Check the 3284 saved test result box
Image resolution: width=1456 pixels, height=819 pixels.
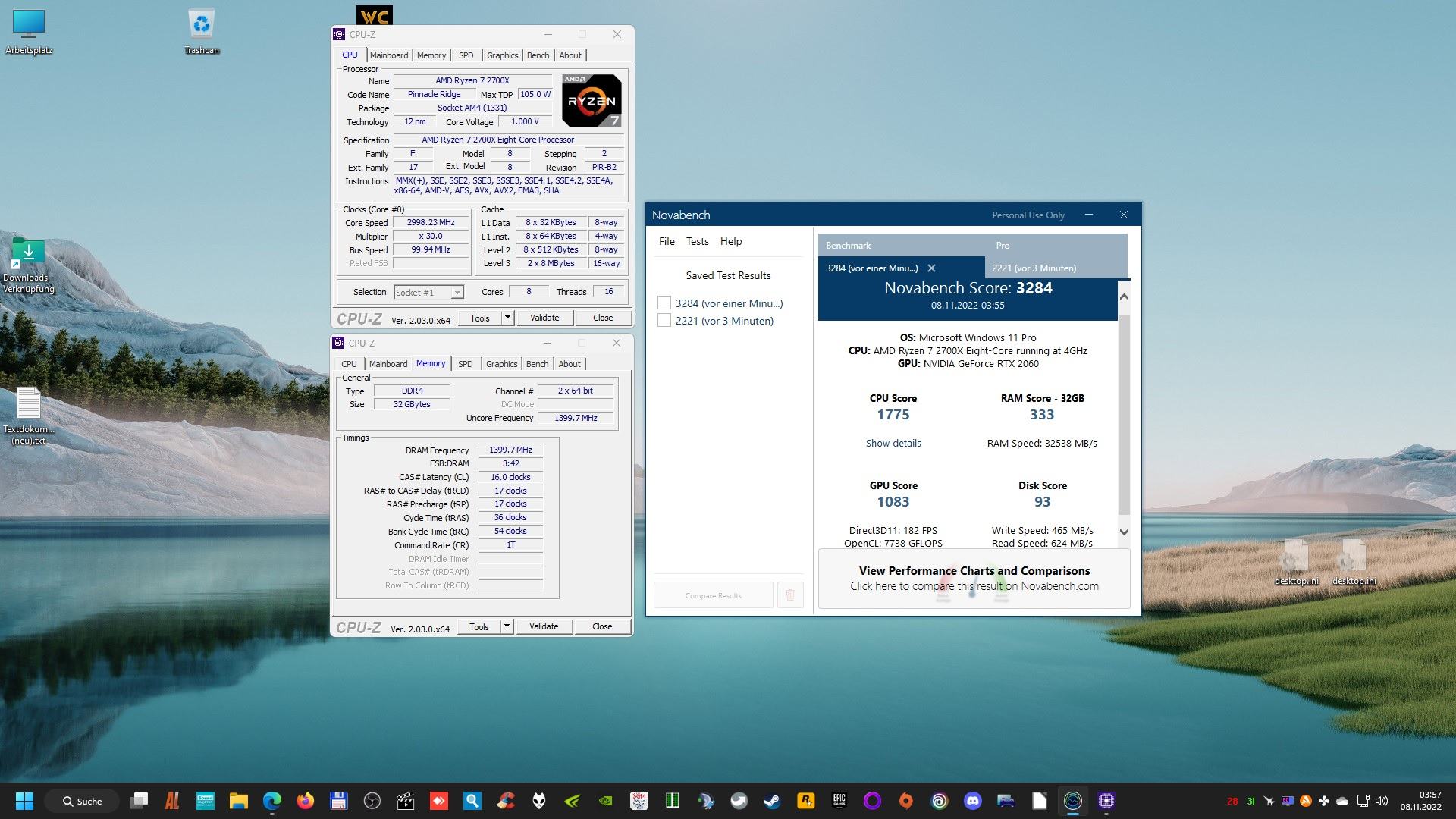tap(664, 303)
